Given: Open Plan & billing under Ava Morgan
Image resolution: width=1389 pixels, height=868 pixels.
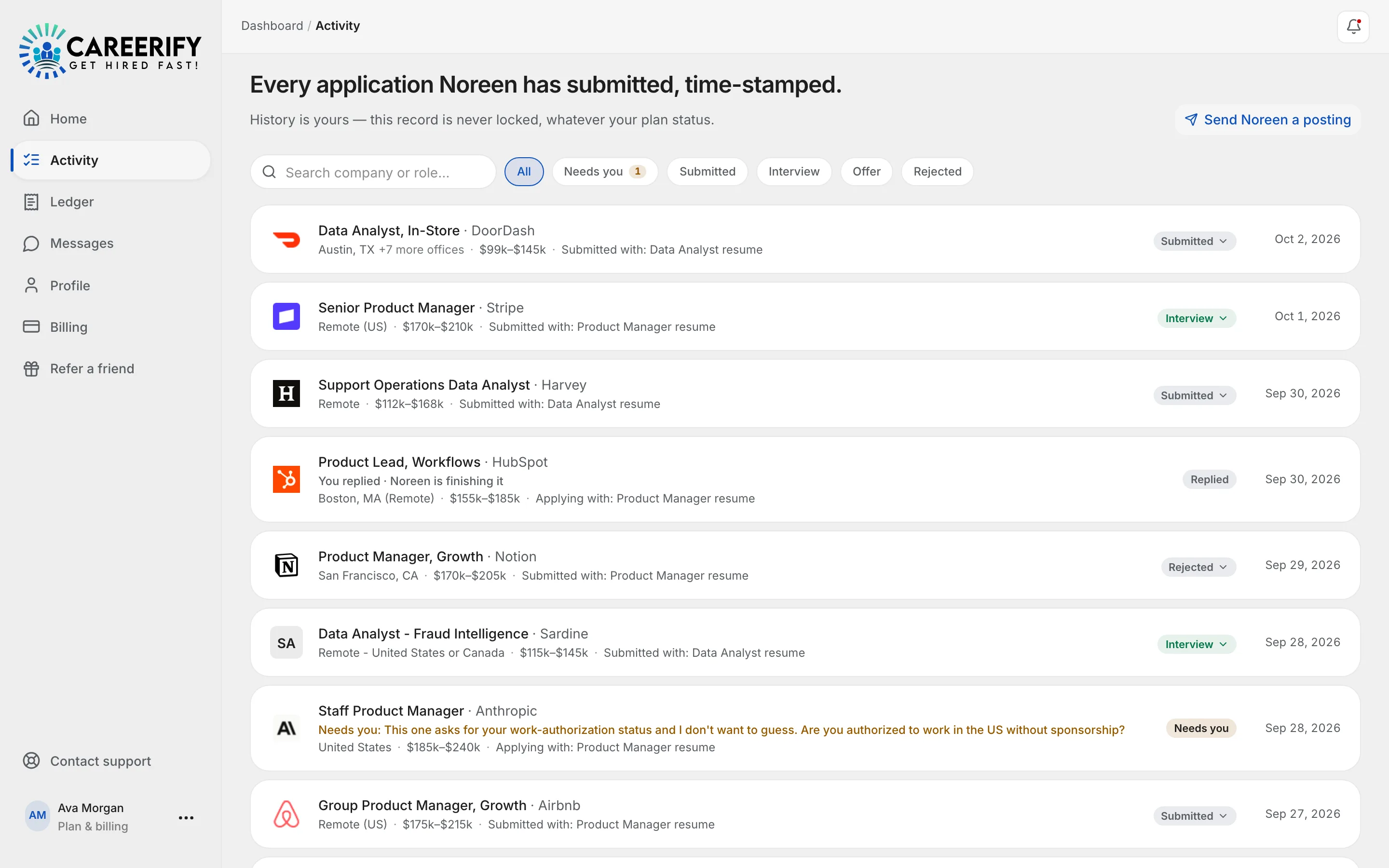Looking at the screenshot, I should [93, 826].
